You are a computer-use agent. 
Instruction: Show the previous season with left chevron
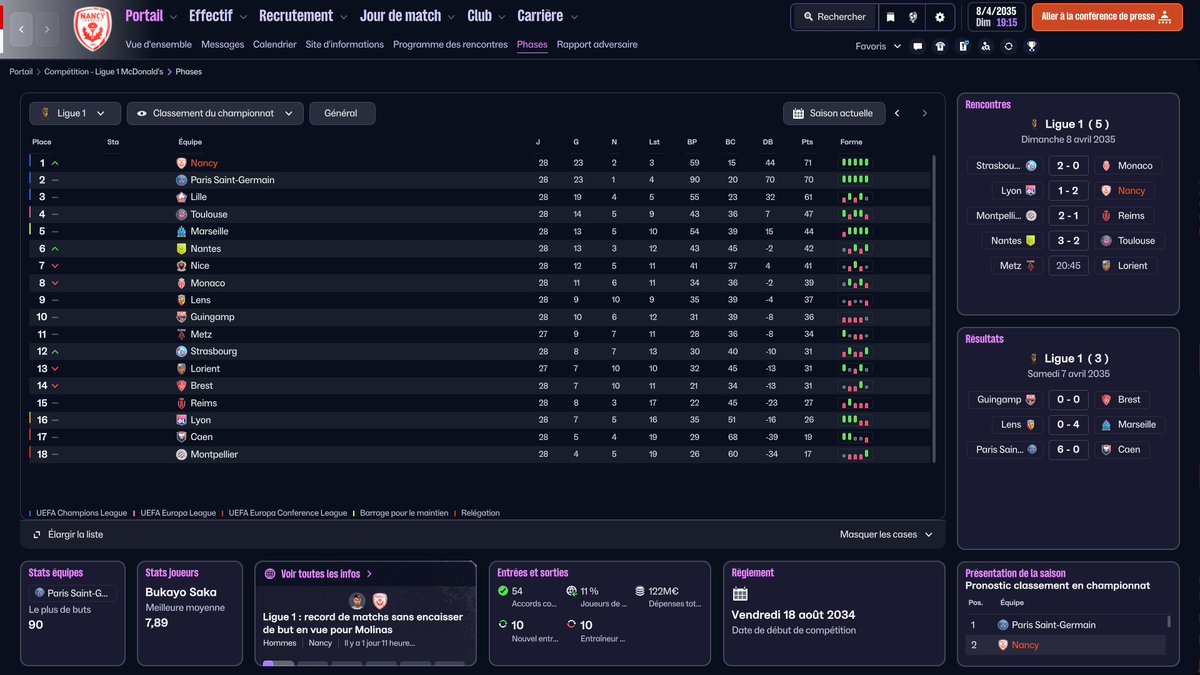897,113
